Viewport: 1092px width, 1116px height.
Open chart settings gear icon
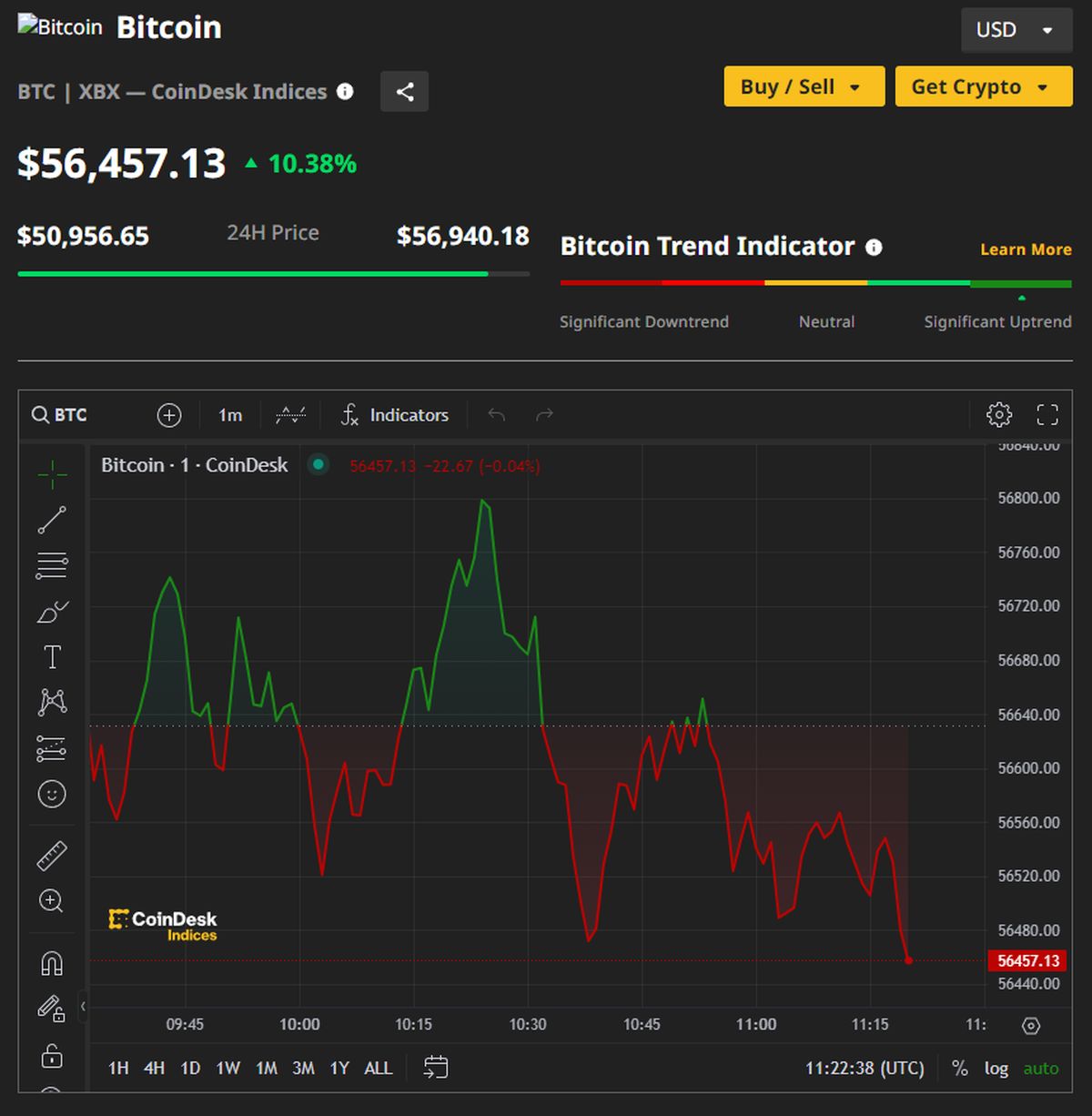(998, 415)
